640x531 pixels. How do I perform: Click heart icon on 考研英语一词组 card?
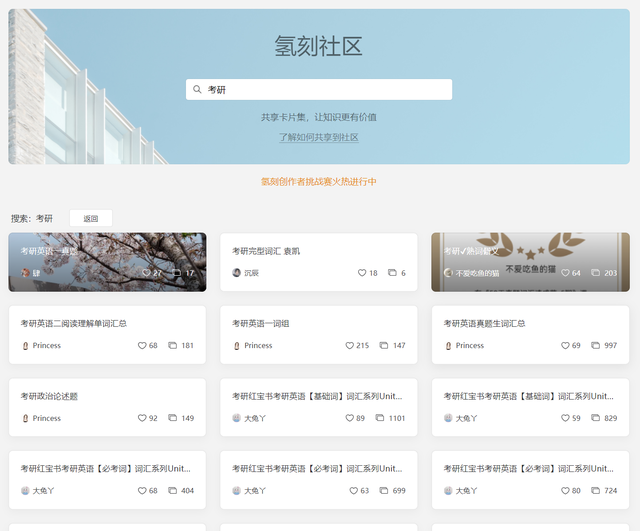pyautogui.click(x=350, y=346)
